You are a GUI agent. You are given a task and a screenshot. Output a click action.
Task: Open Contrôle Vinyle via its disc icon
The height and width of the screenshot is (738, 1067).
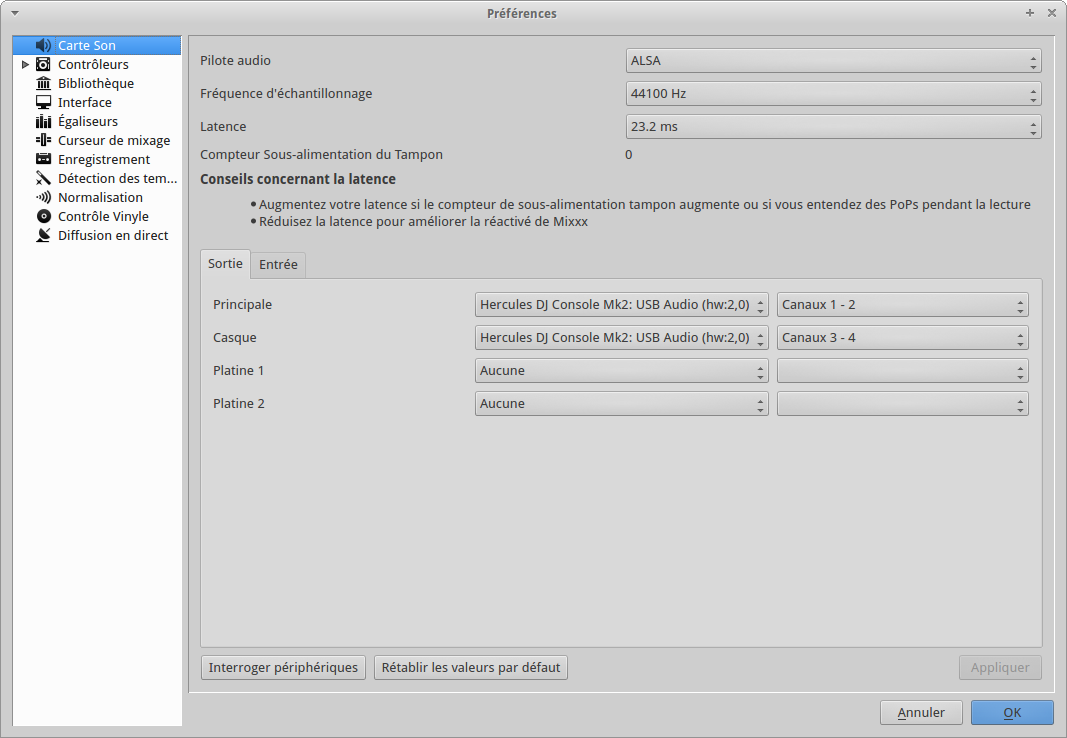tap(43, 217)
